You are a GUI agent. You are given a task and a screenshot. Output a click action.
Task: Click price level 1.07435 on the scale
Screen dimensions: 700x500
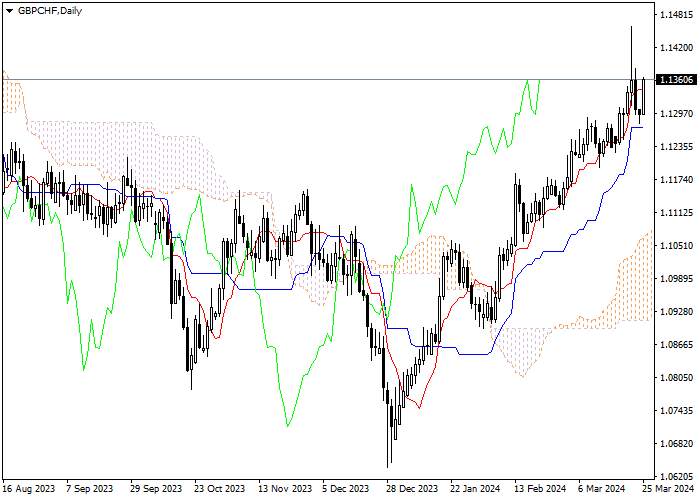(x=676, y=411)
